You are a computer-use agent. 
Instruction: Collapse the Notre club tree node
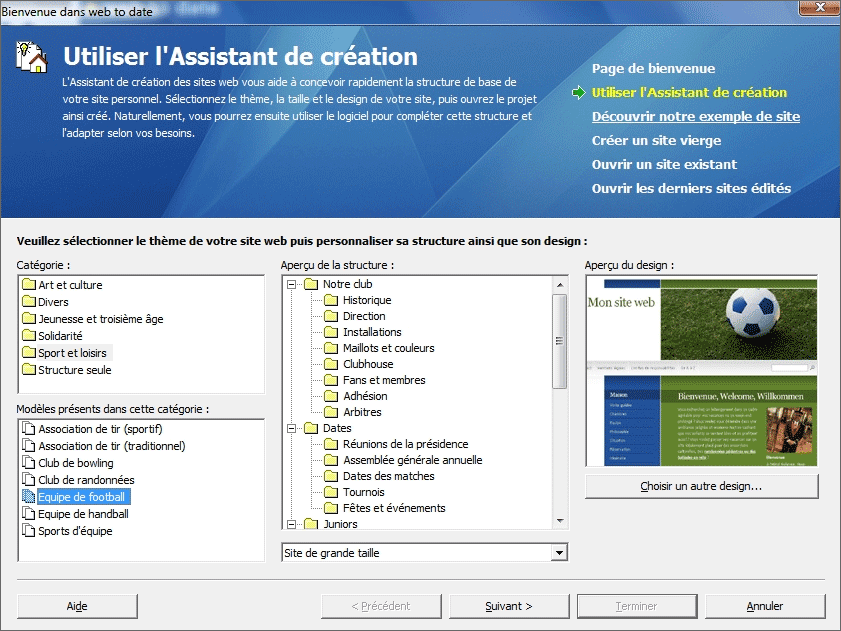pos(293,284)
